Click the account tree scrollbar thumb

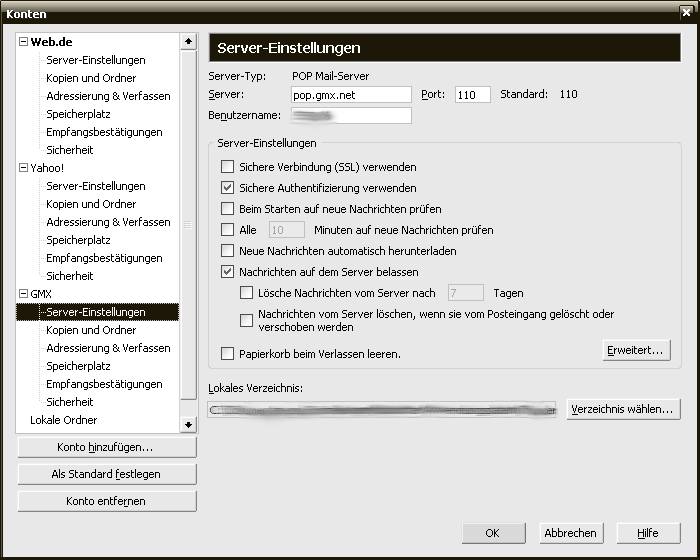point(188,225)
